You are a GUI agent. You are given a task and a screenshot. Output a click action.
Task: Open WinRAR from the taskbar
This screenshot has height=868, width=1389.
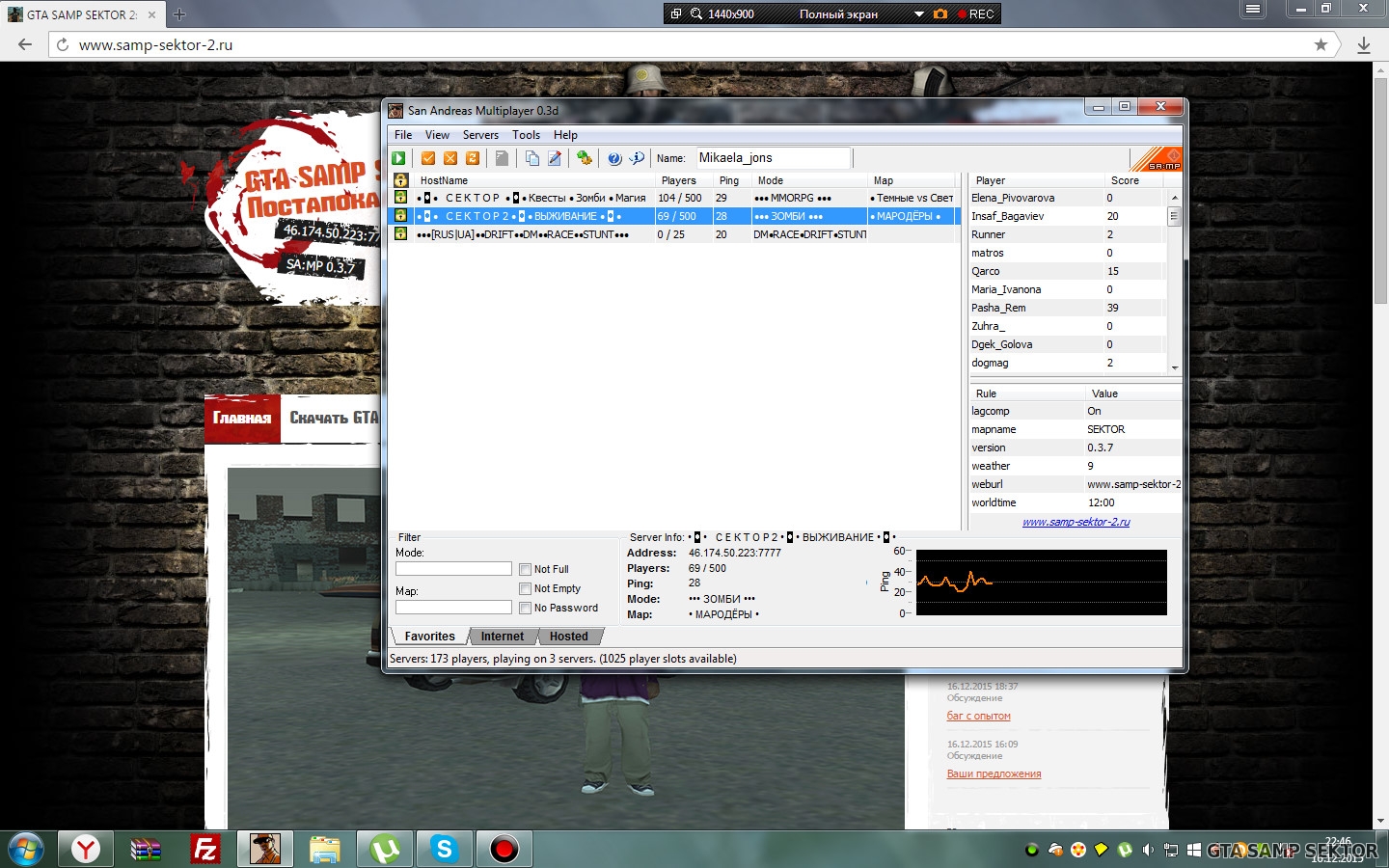(146, 849)
